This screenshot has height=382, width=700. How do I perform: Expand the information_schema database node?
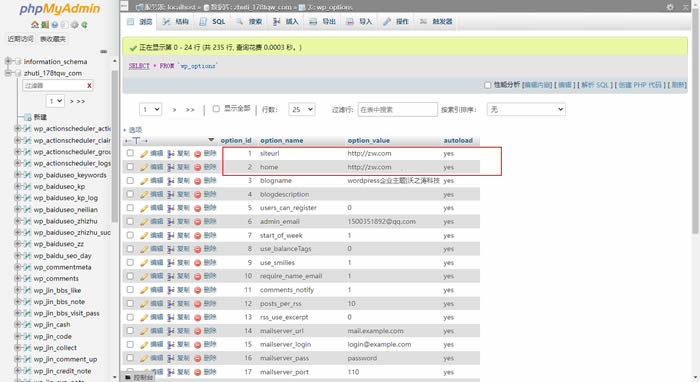(x=8, y=61)
